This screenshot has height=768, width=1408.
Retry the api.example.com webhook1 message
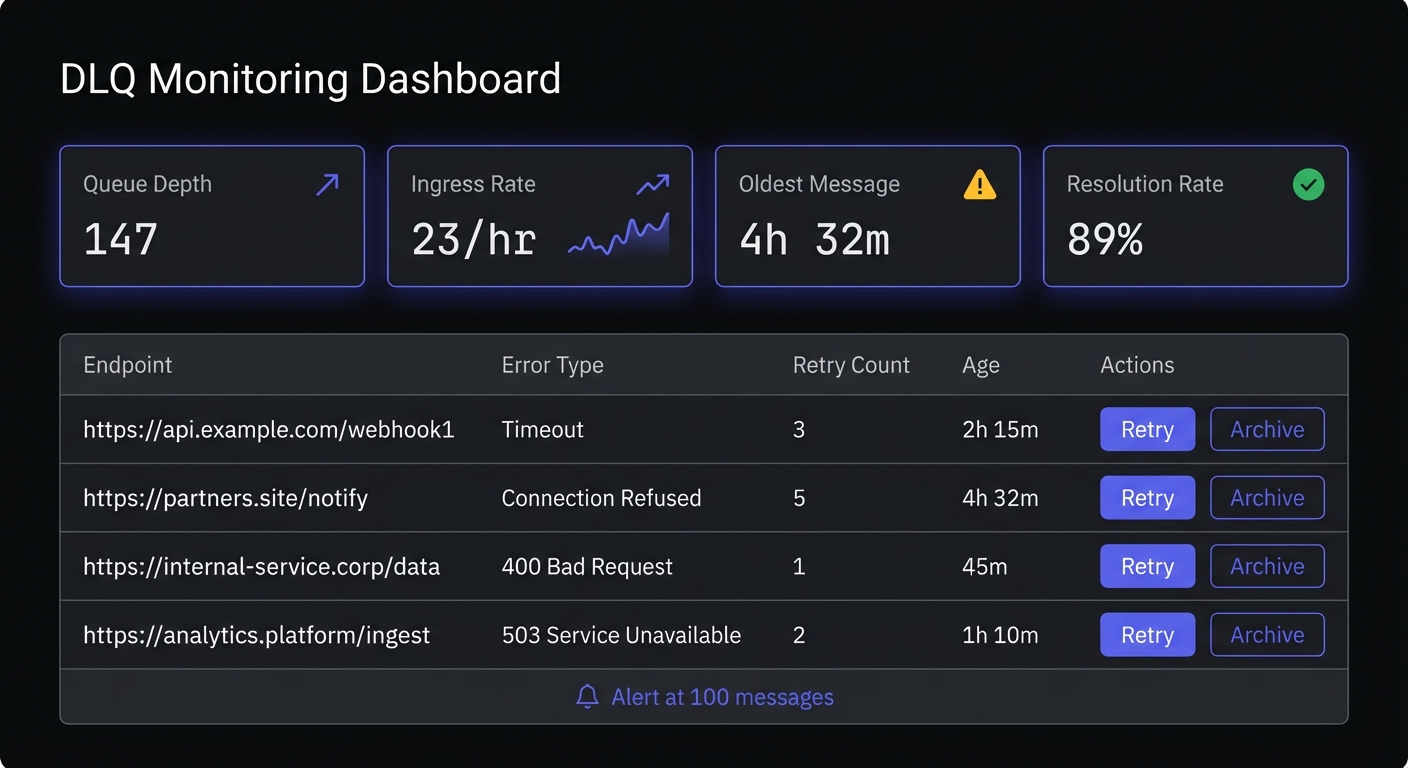(x=1147, y=429)
